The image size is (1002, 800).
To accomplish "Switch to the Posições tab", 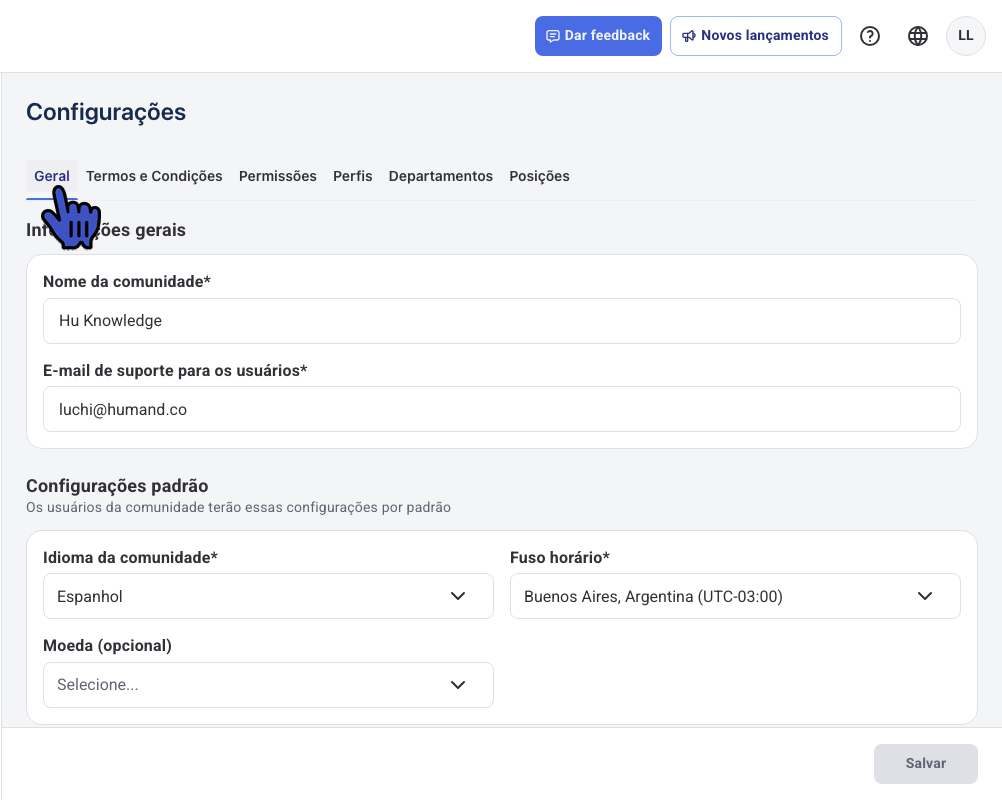I will pos(539,176).
